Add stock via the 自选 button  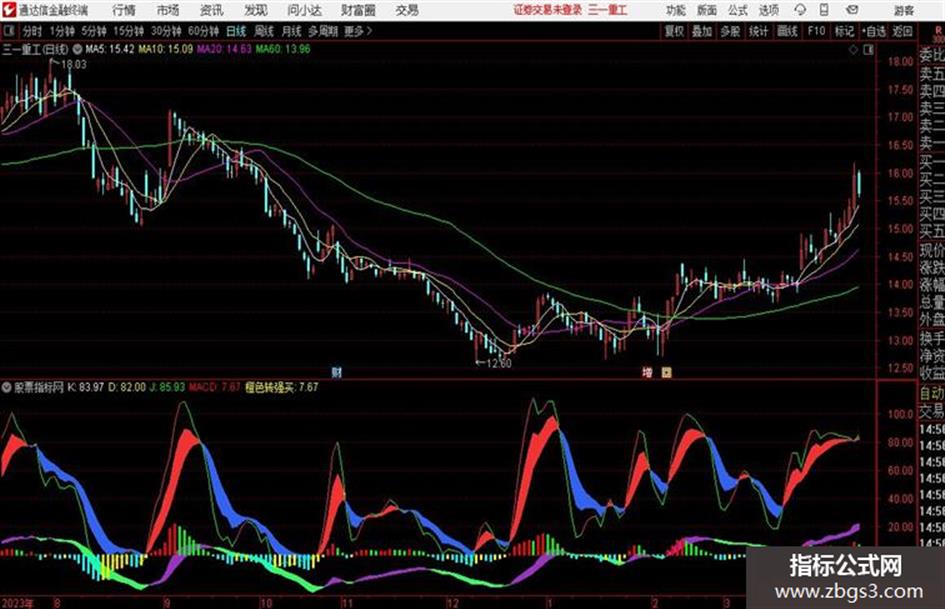[874, 31]
